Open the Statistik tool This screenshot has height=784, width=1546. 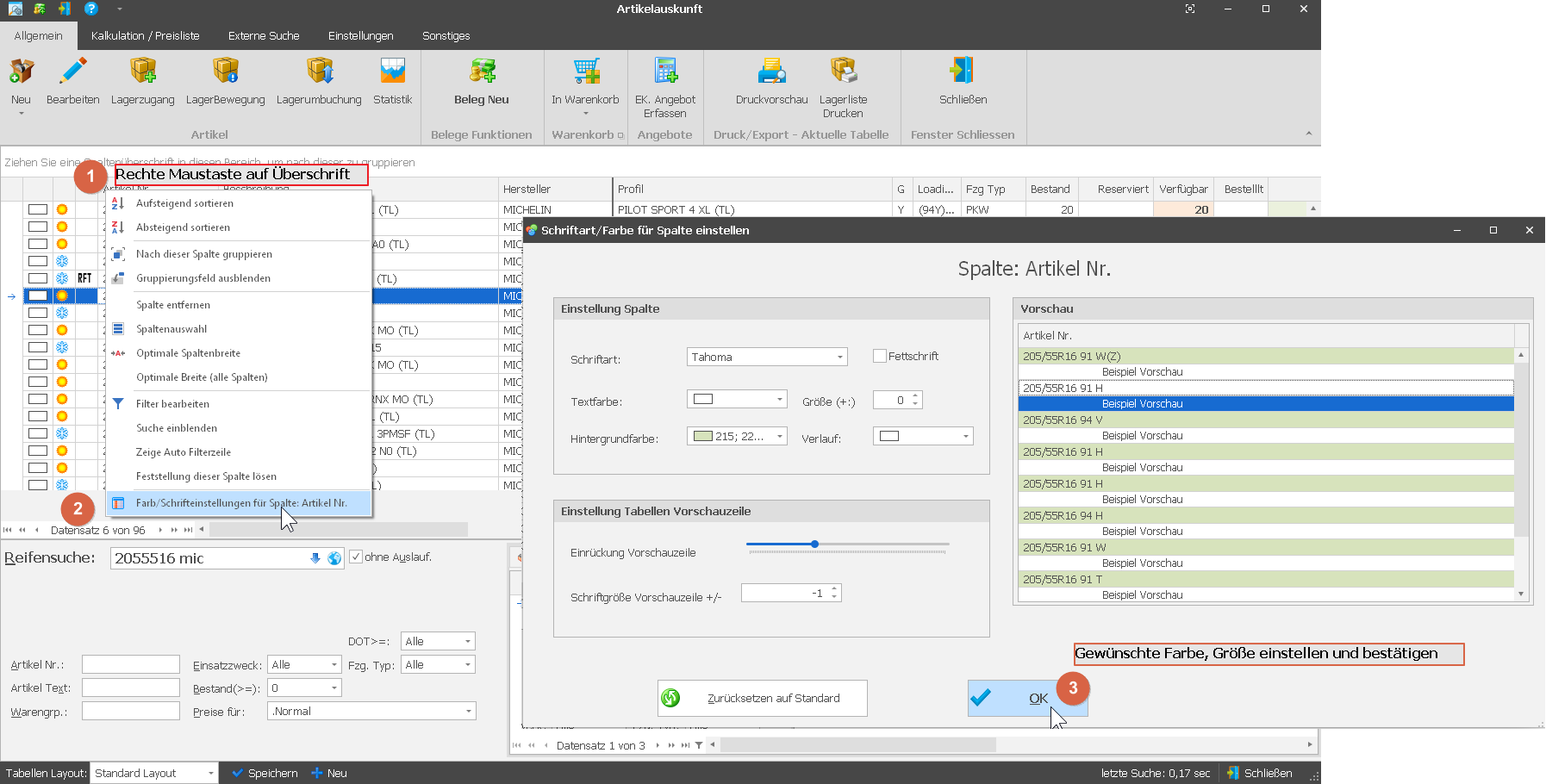(392, 72)
